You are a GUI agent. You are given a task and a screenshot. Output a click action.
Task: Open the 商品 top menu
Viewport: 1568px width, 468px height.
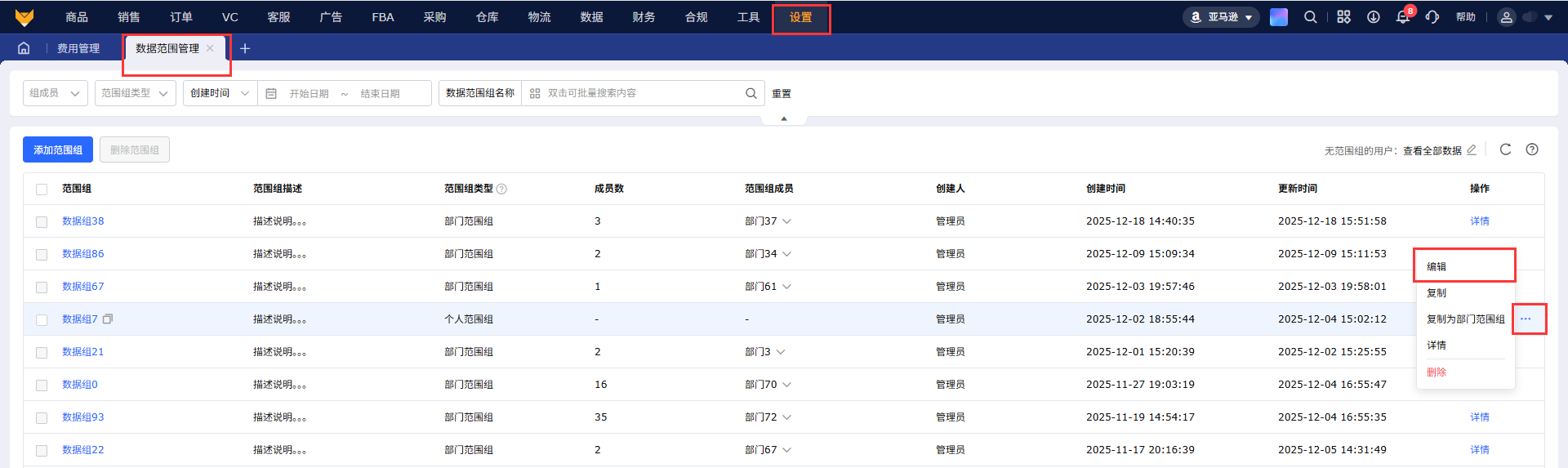pos(77,17)
